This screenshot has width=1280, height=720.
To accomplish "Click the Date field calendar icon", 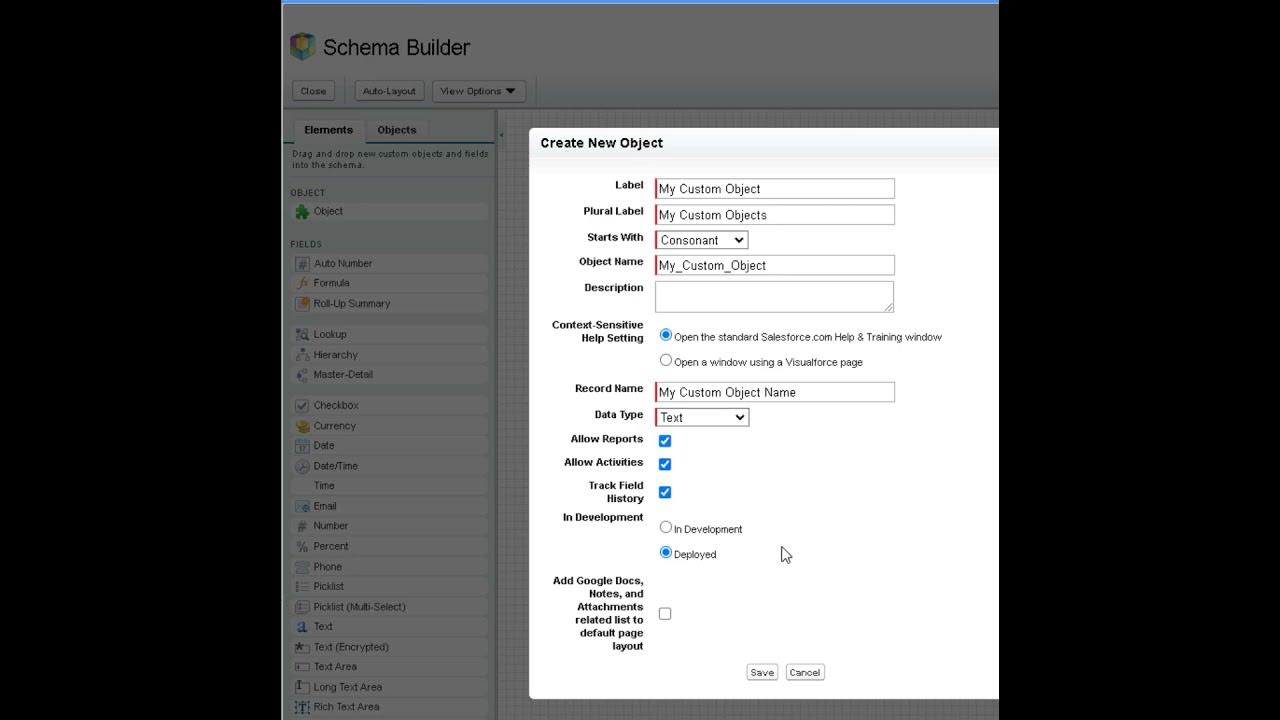I will point(302,446).
